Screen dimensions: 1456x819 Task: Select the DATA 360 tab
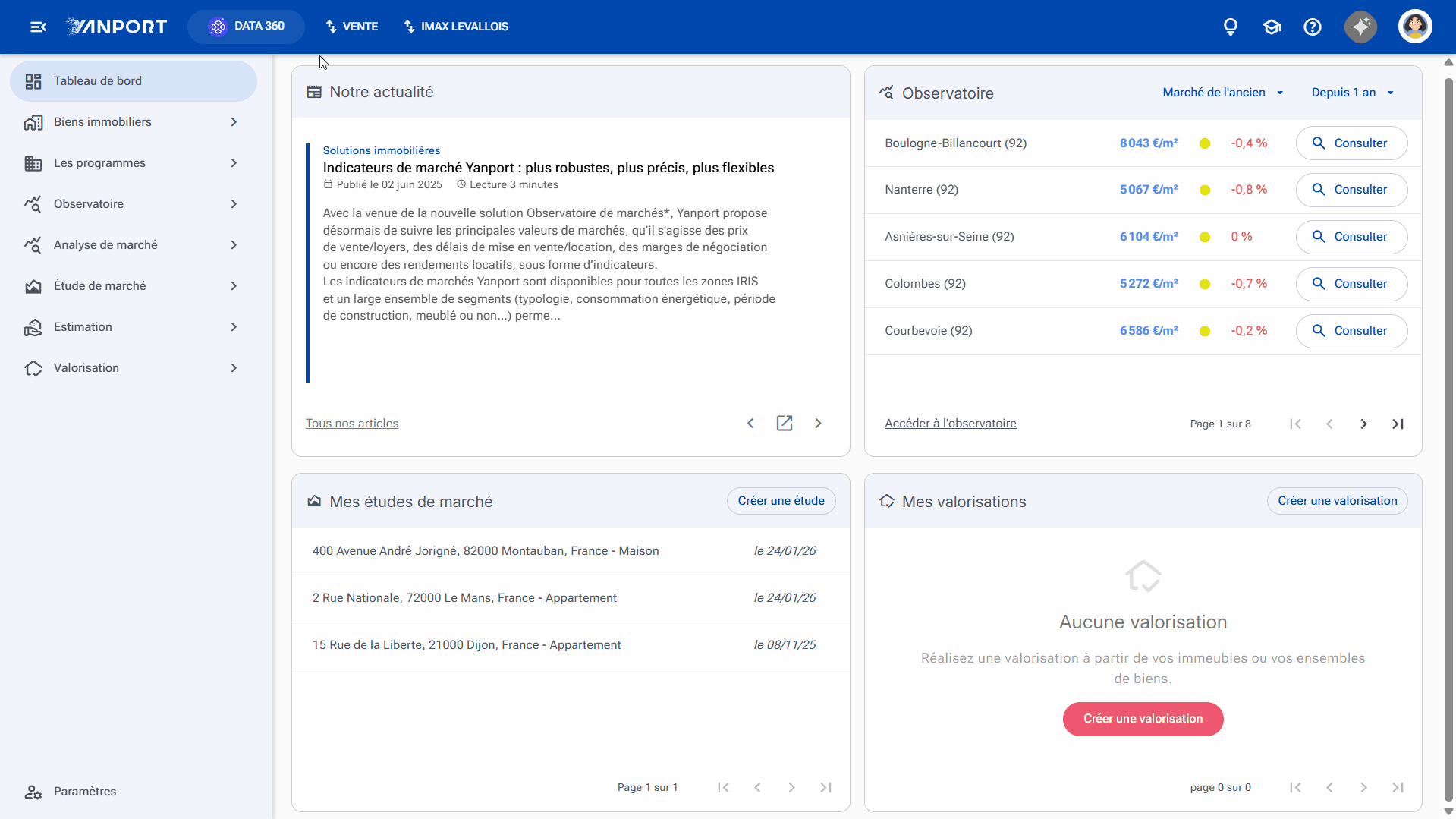point(246,27)
